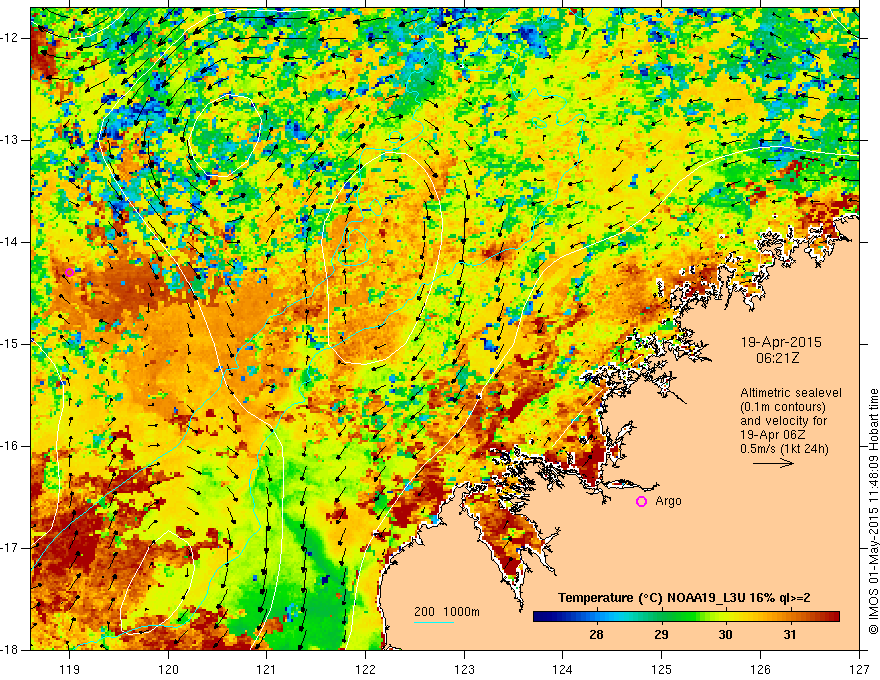
Task: Click longitude label 120
Action: 168,669
